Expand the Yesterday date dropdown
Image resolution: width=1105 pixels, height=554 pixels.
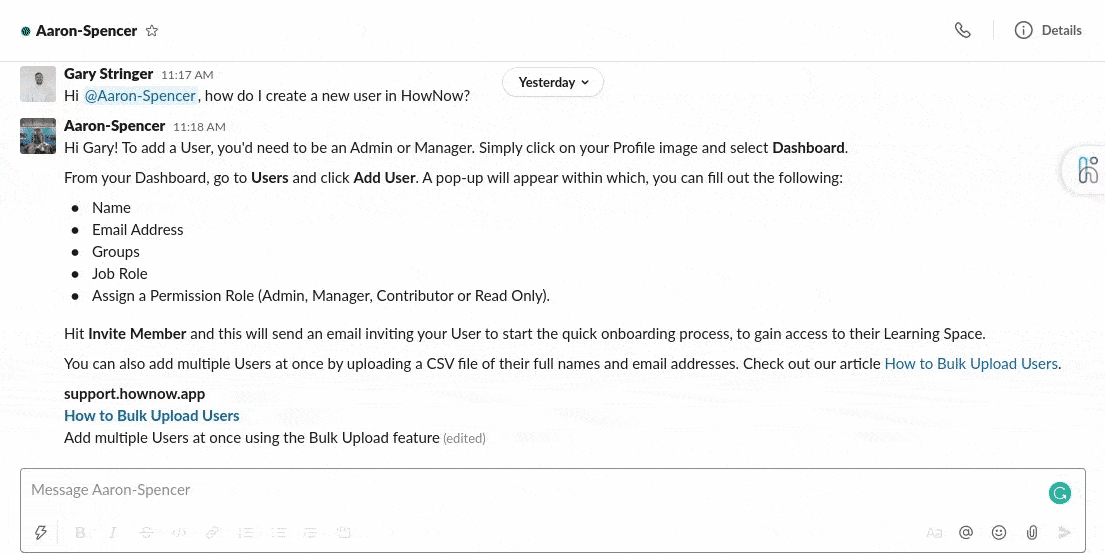(553, 82)
